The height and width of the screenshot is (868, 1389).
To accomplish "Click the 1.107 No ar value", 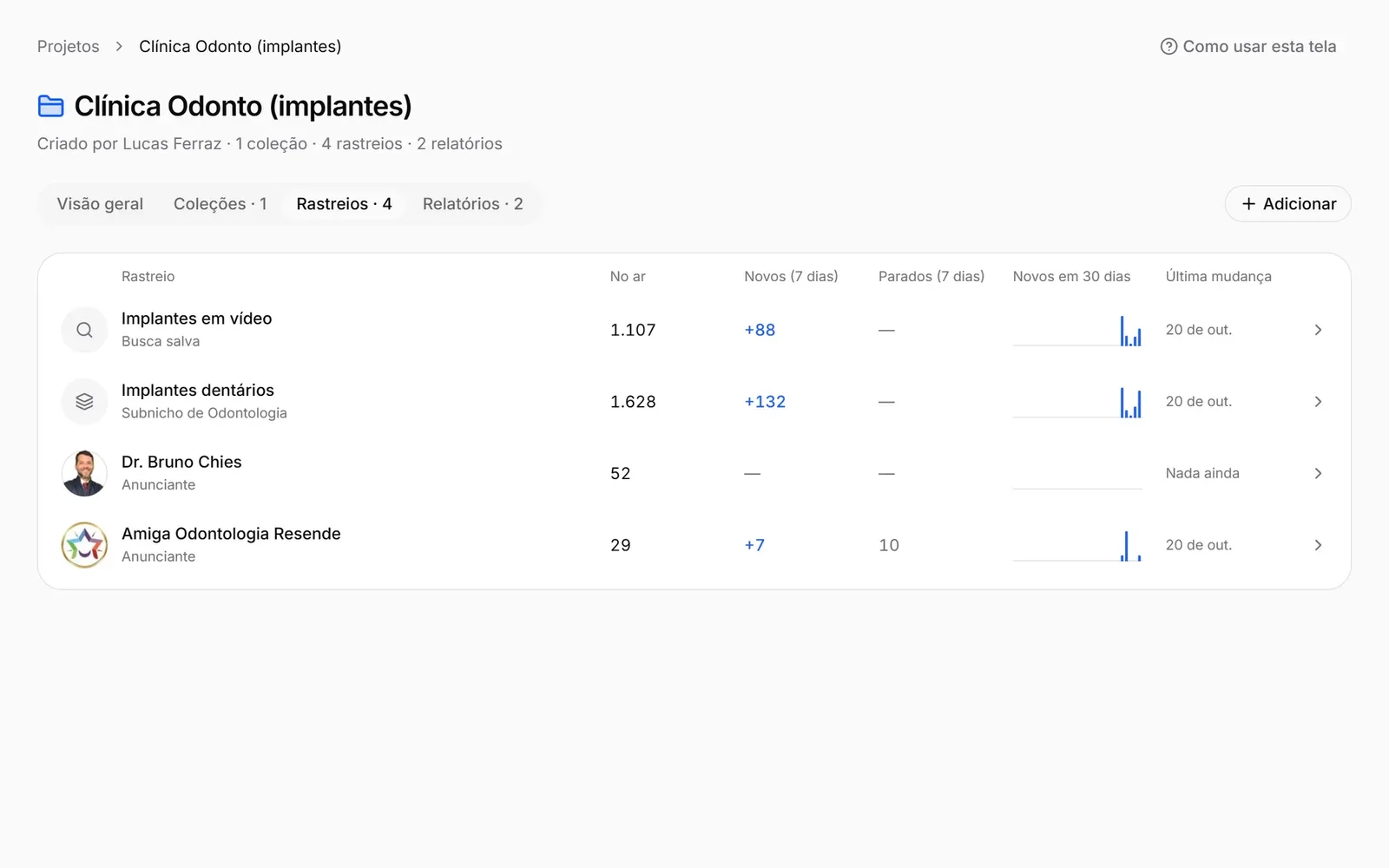I will tap(633, 330).
